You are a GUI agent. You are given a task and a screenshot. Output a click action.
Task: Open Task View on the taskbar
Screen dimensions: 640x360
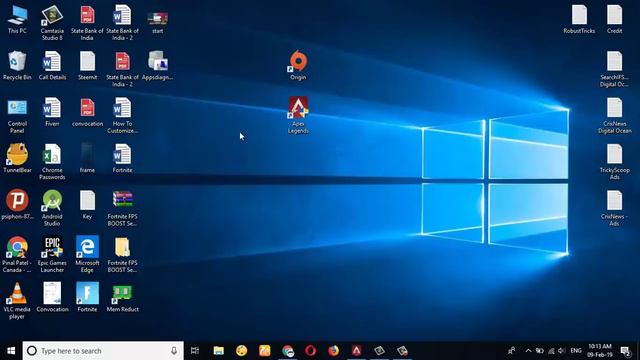(x=195, y=351)
